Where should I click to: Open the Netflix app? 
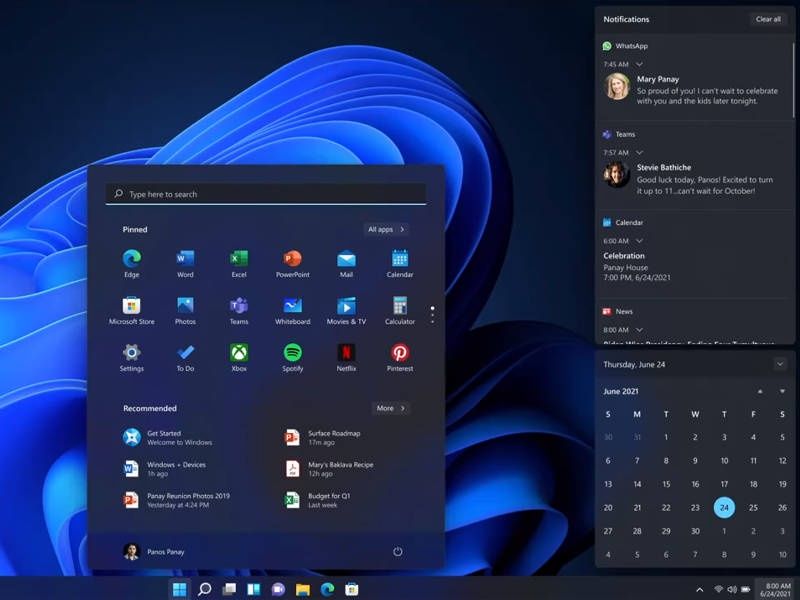click(346, 357)
